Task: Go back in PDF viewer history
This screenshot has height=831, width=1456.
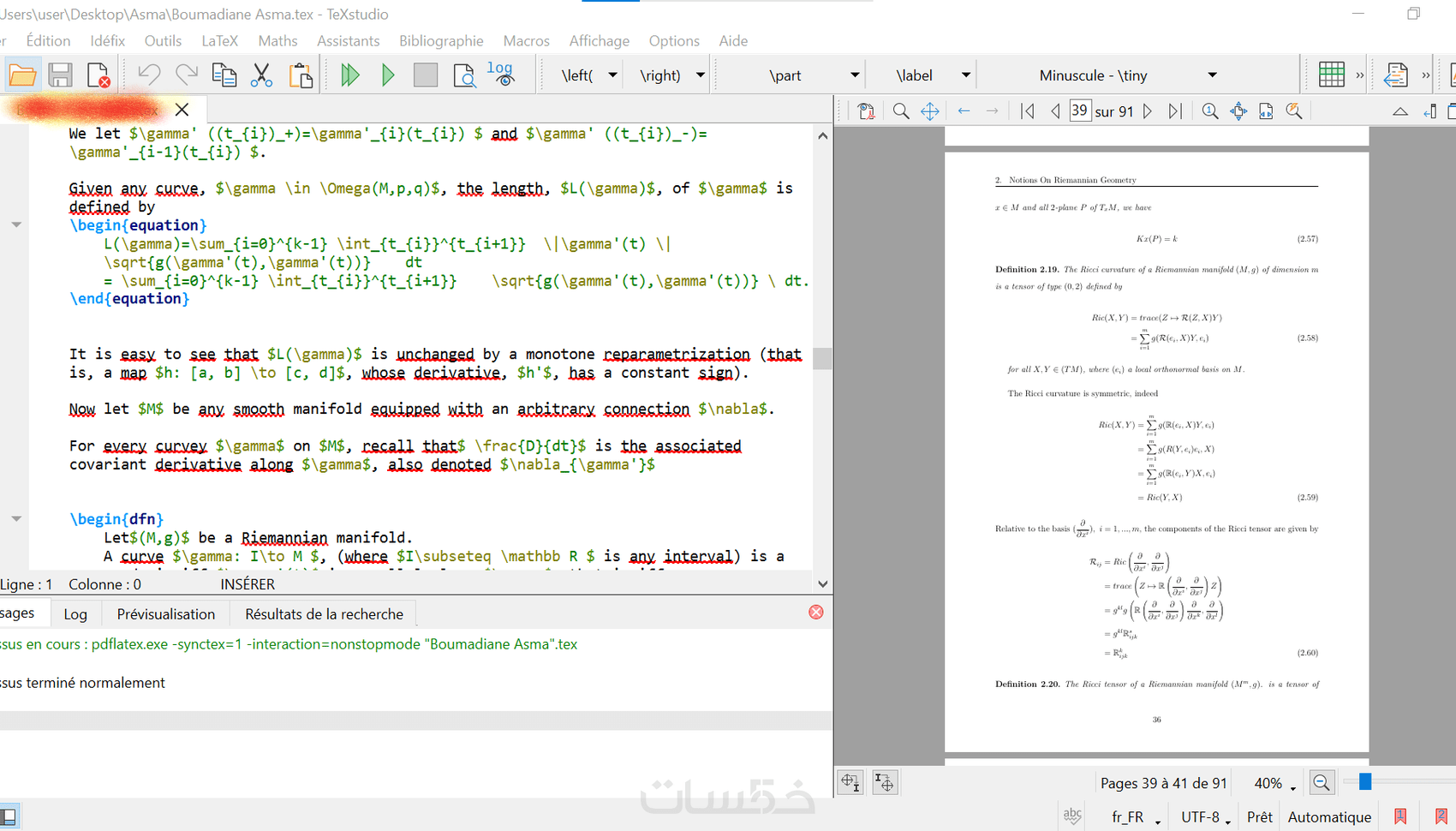Action: click(964, 111)
